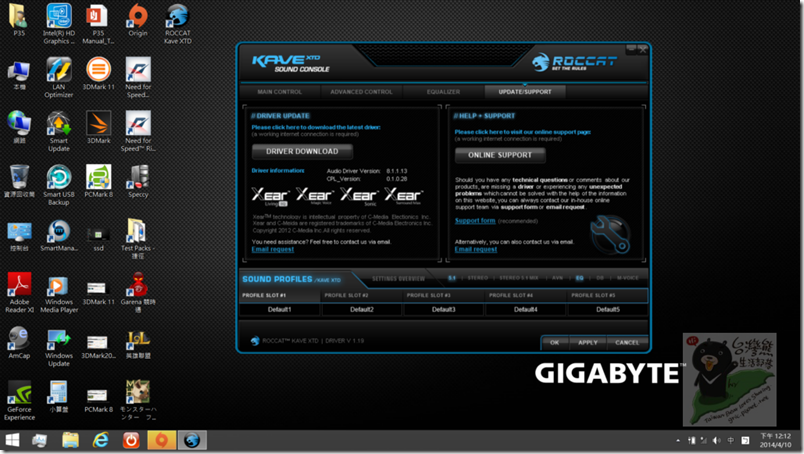Screen dimensions: 804x454
Task: Open Internet Explorer from taskbar
Action: [100, 440]
